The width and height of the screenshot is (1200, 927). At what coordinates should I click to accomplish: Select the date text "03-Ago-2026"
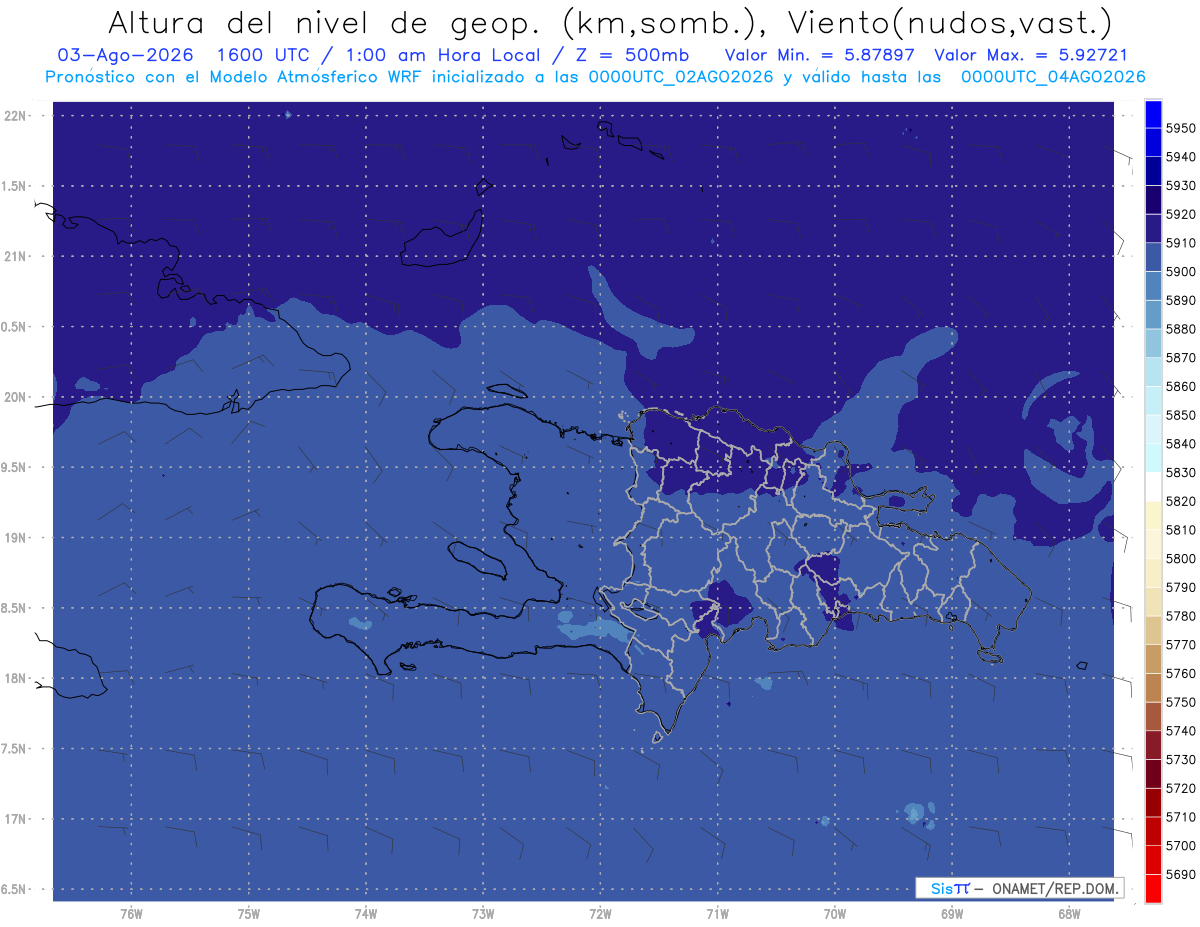coord(126,55)
